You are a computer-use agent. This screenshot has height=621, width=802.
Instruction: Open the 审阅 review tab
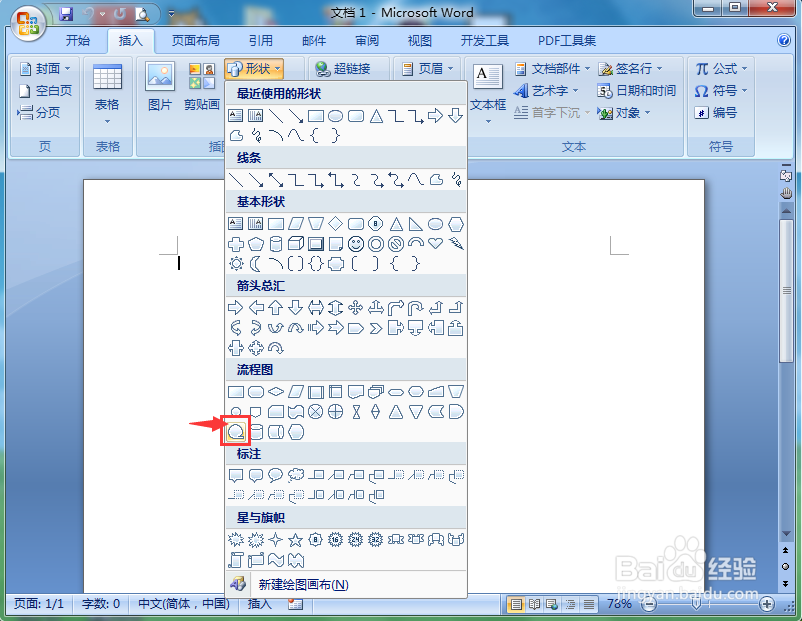[x=367, y=40]
